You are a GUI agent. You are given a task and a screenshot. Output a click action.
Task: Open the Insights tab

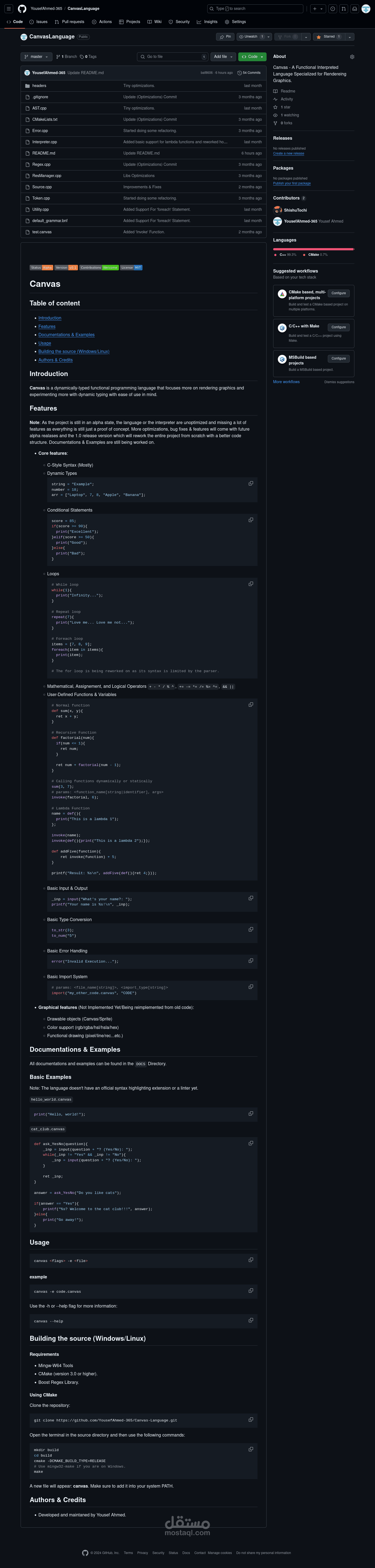point(207,22)
